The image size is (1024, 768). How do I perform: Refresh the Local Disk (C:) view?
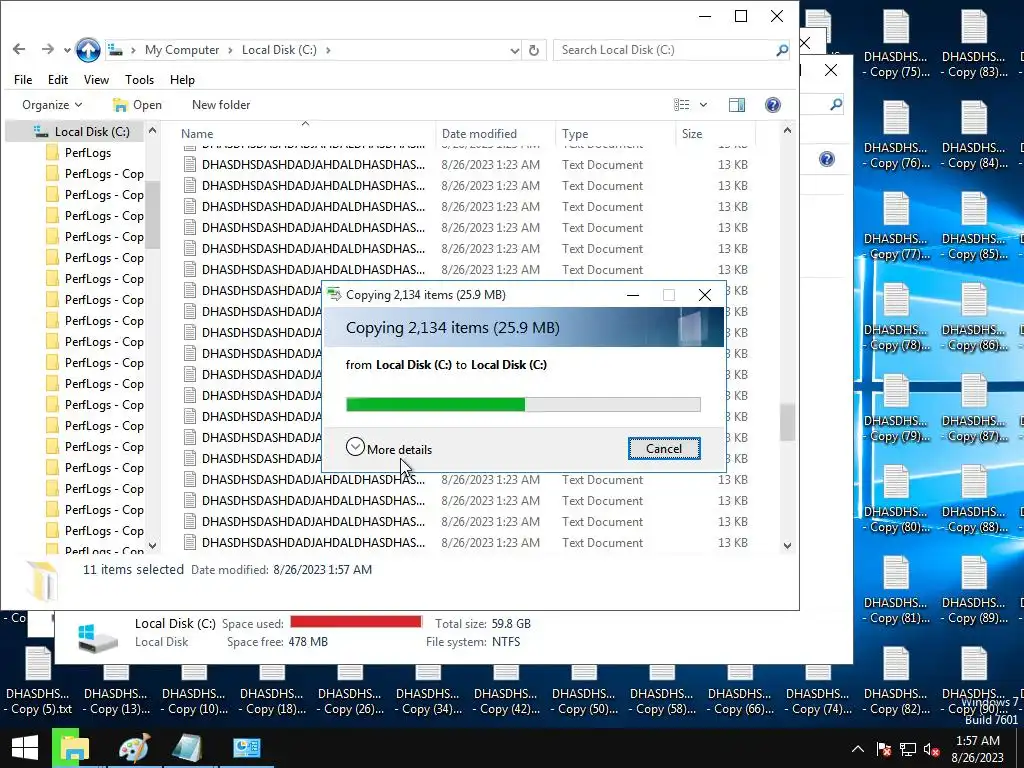pos(534,50)
